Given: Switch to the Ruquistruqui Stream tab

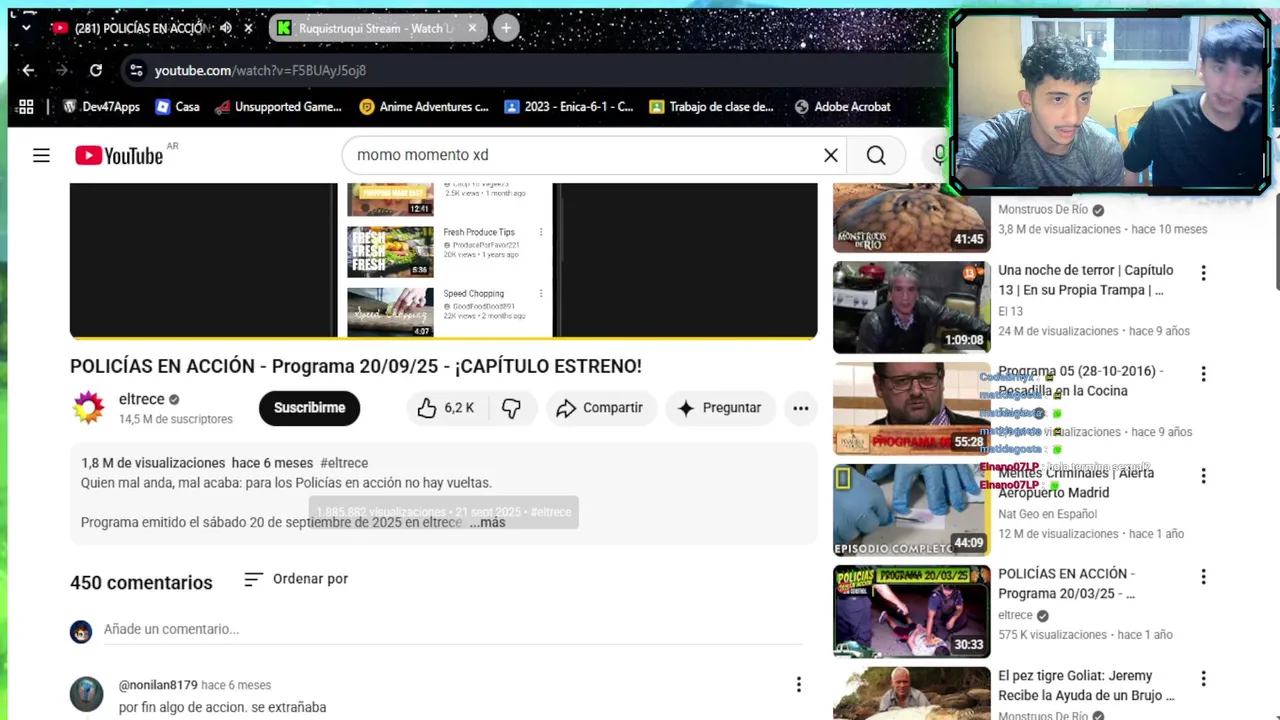Looking at the screenshot, I should pyautogui.click(x=376, y=28).
